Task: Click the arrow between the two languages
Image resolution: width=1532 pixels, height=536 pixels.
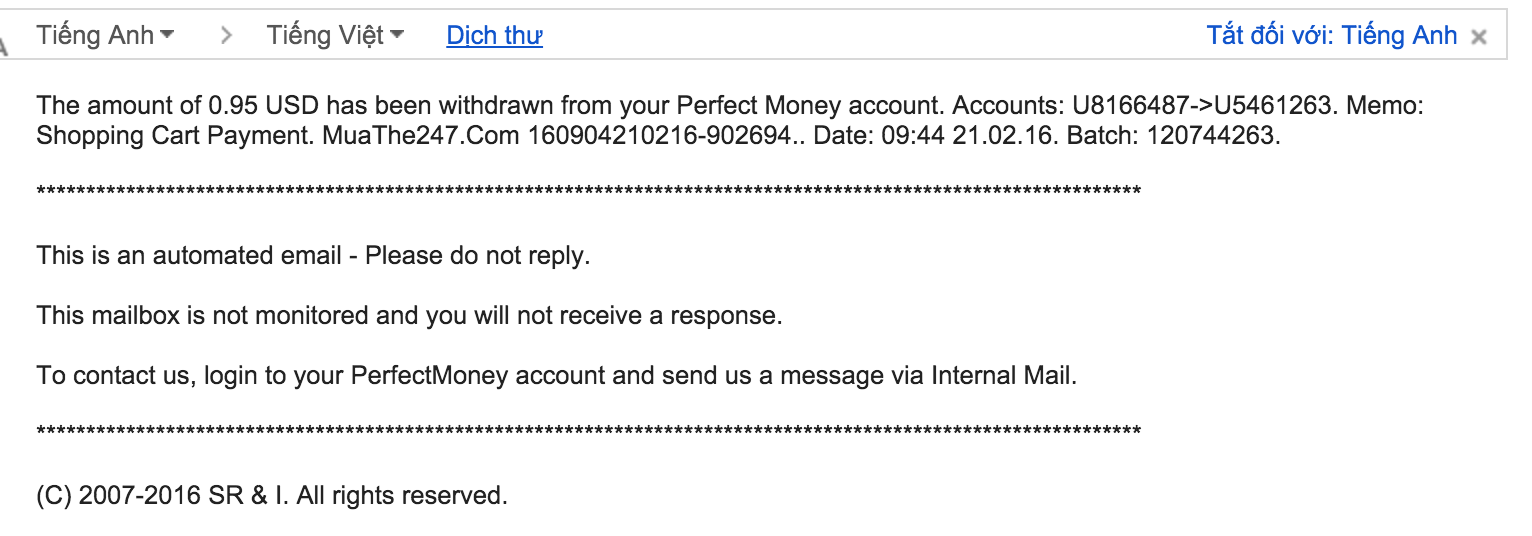Action: 226,36
